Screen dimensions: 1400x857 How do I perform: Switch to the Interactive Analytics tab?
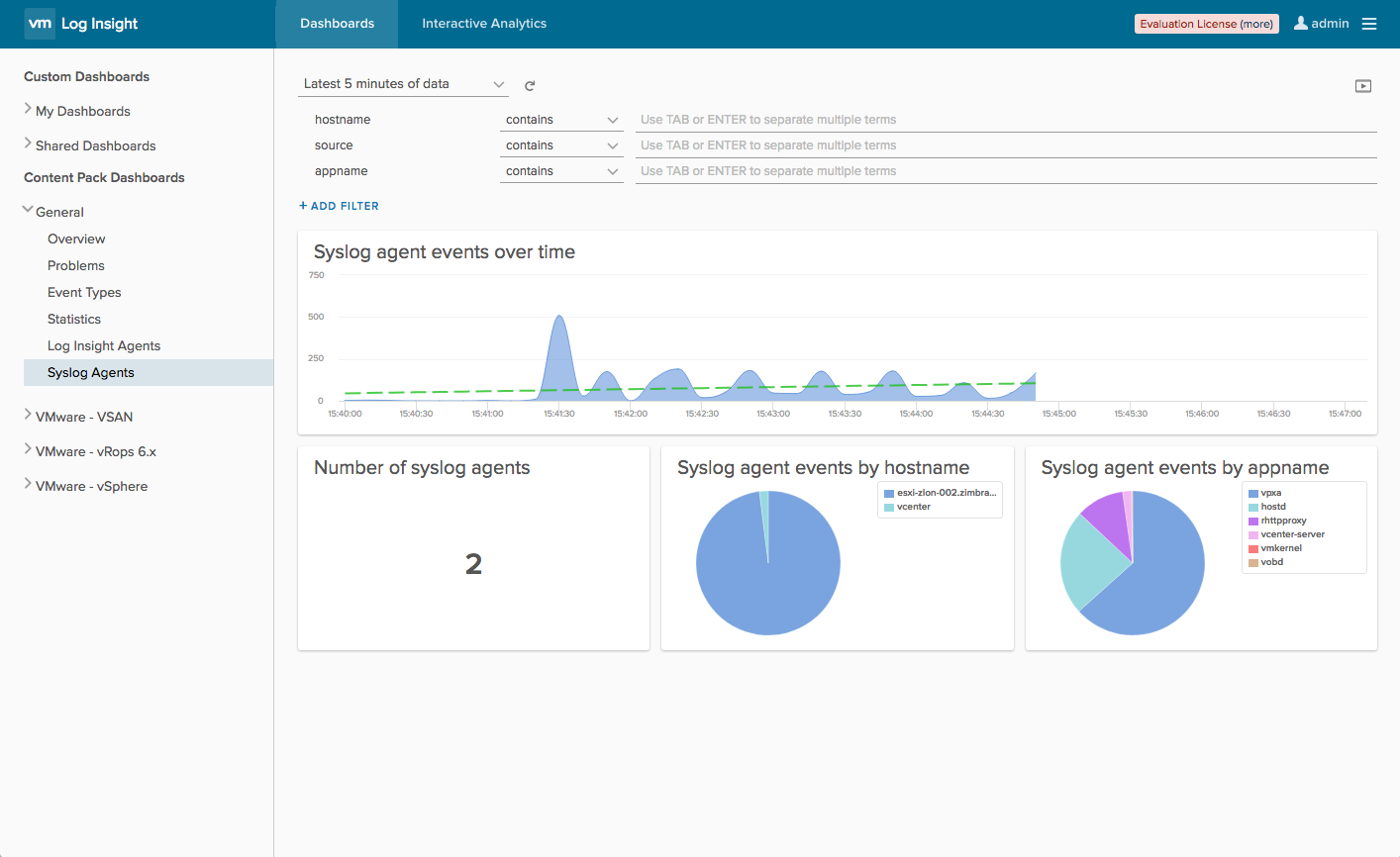(484, 24)
